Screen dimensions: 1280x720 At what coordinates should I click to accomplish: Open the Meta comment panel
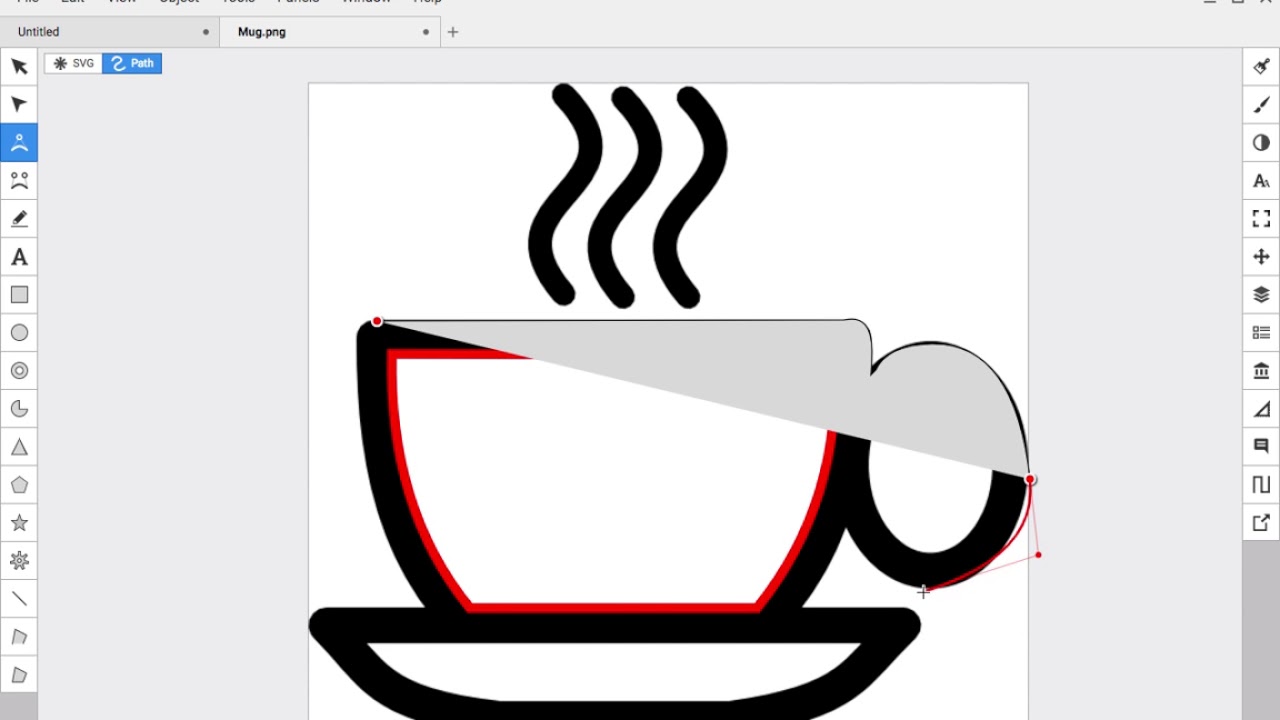click(x=1261, y=447)
